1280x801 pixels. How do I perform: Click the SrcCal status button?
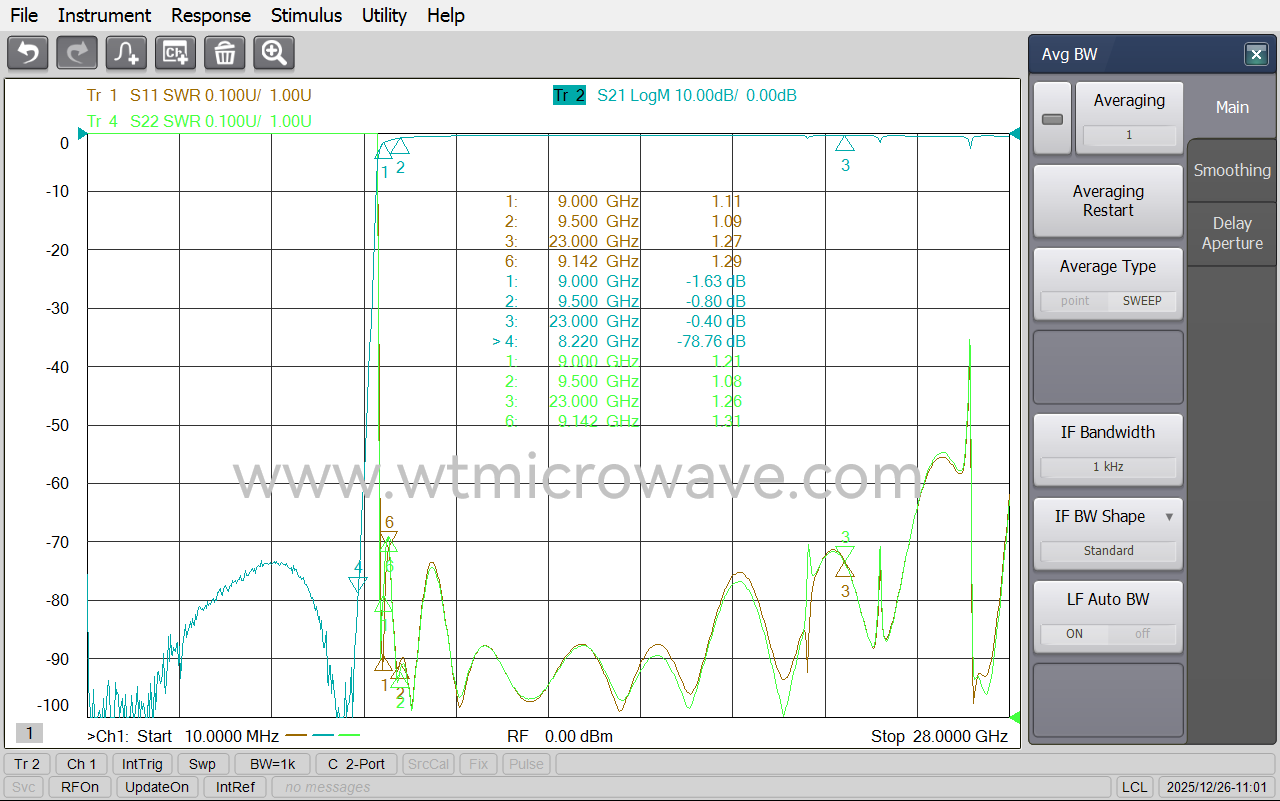coord(428,764)
